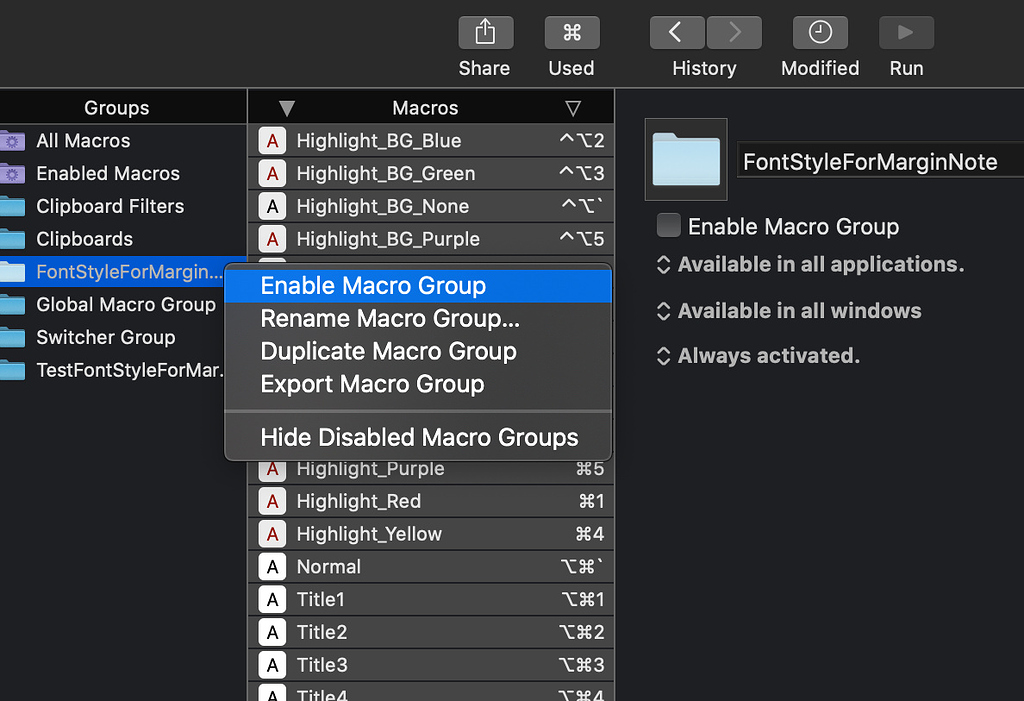Viewport: 1024px width, 701px height.
Task: Click the Run play icon
Action: tap(905, 31)
